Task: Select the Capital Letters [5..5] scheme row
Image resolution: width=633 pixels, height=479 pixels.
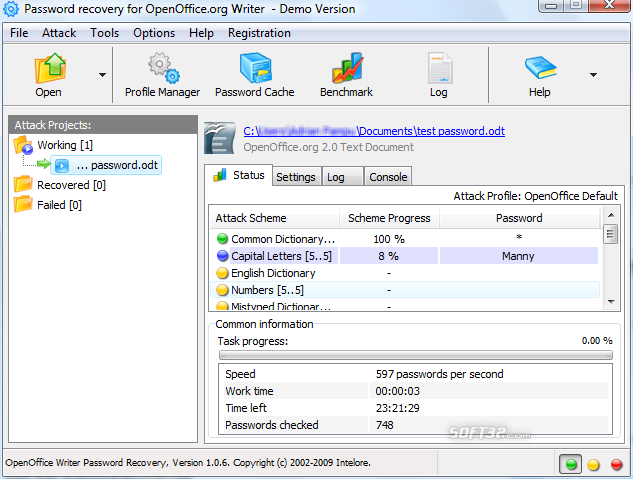Action: (405, 256)
